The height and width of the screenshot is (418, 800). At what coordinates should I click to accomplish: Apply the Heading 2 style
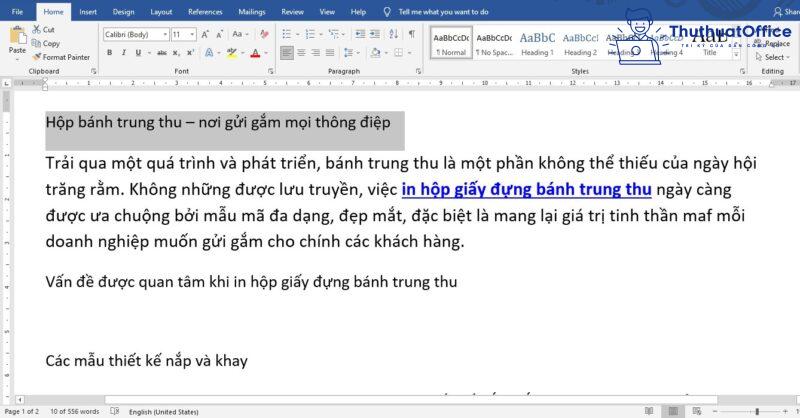click(x=581, y=44)
